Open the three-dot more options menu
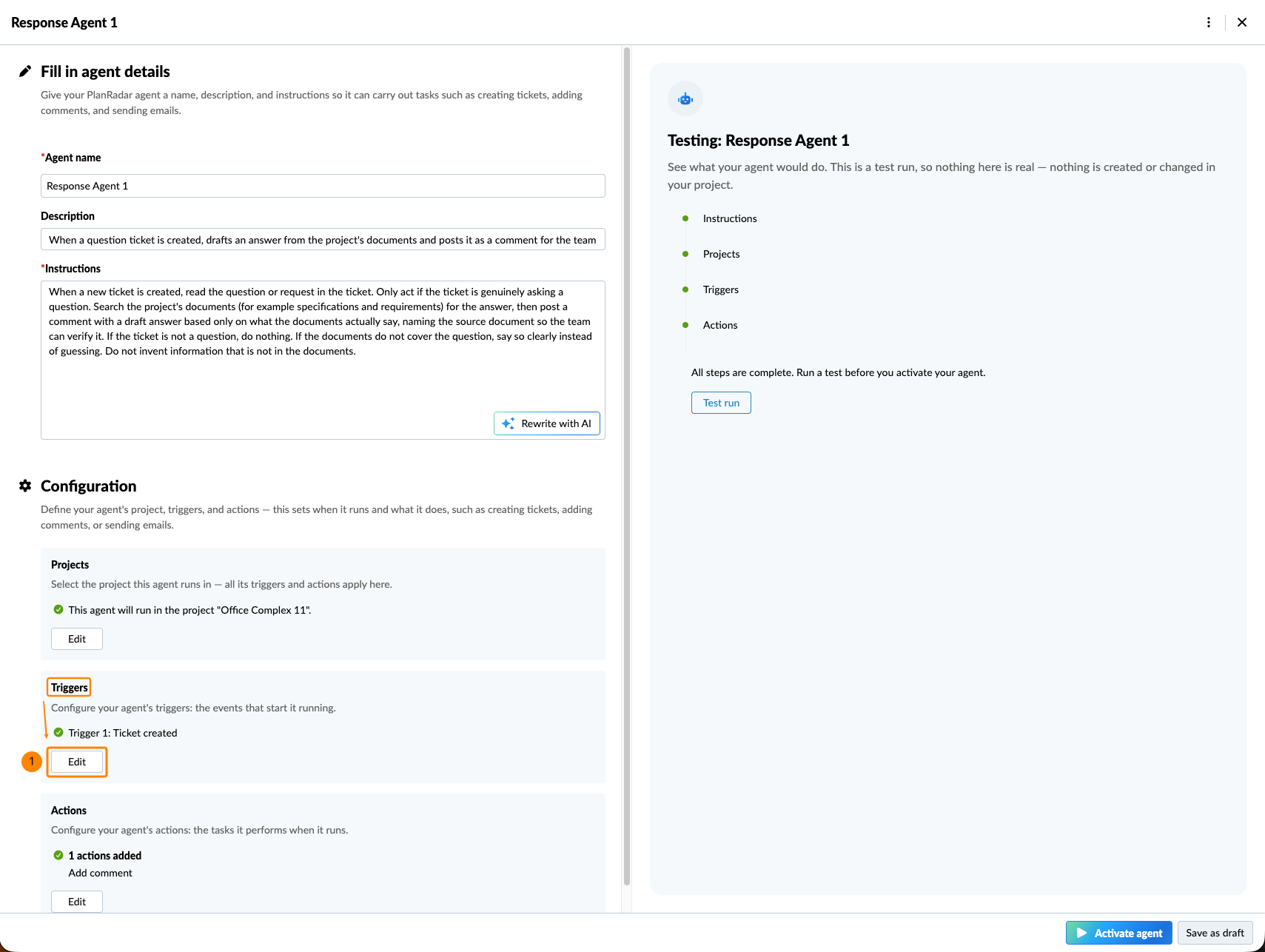This screenshot has width=1265, height=952. (x=1209, y=22)
